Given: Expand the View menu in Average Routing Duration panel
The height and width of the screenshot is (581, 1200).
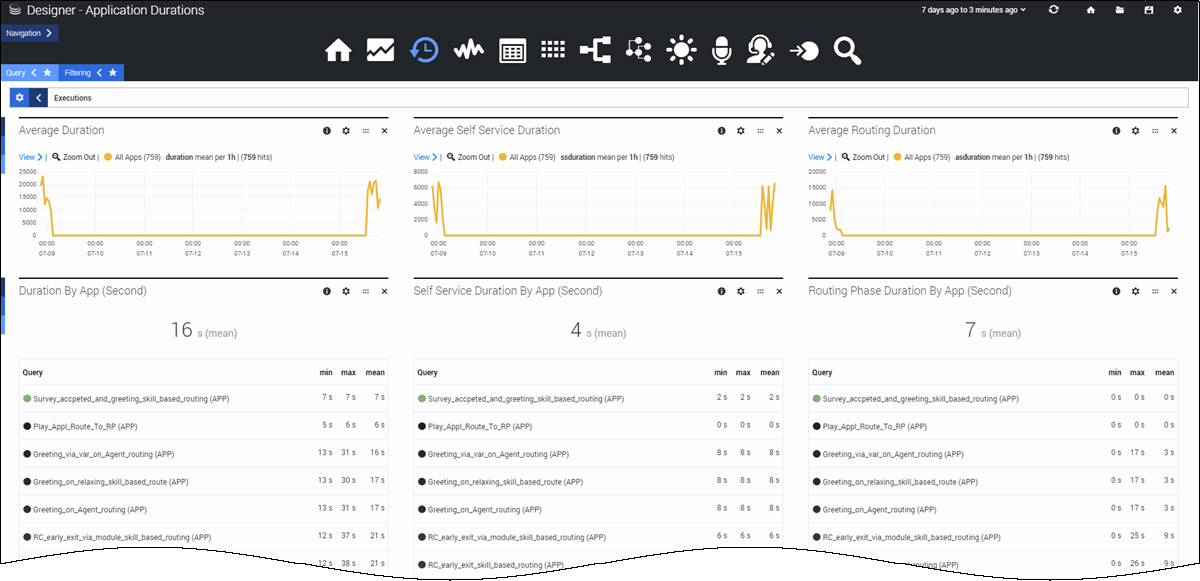Looking at the screenshot, I should (x=819, y=157).
